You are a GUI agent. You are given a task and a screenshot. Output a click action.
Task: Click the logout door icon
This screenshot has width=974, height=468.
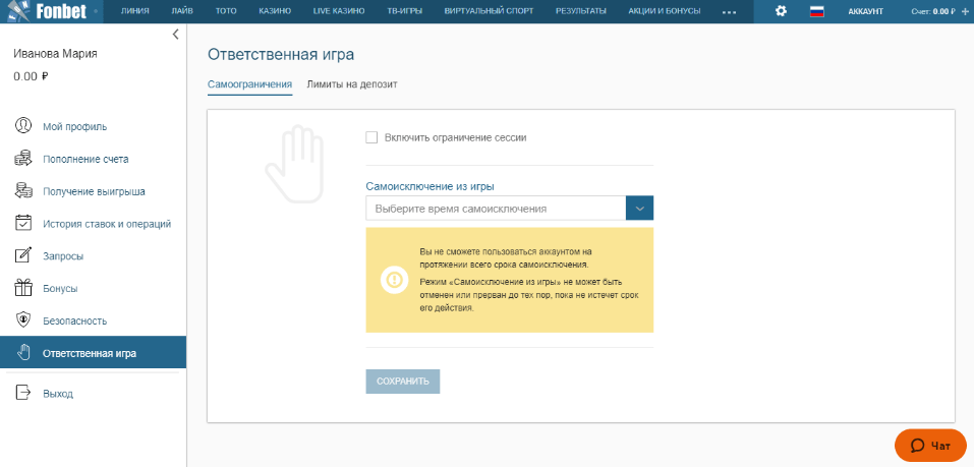pyautogui.click(x=23, y=393)
